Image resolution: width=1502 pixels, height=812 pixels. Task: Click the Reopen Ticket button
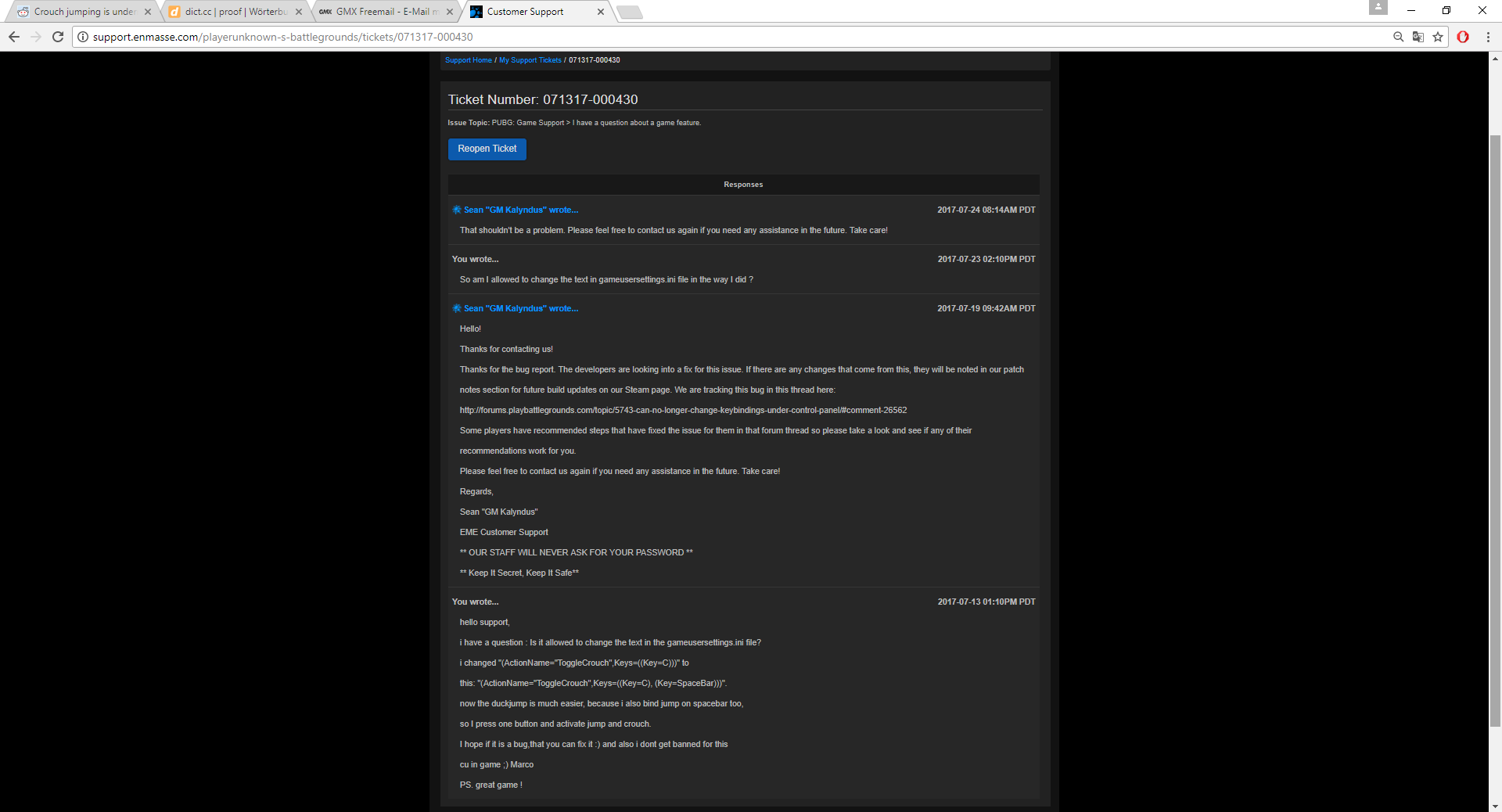(x=487, y=149)
